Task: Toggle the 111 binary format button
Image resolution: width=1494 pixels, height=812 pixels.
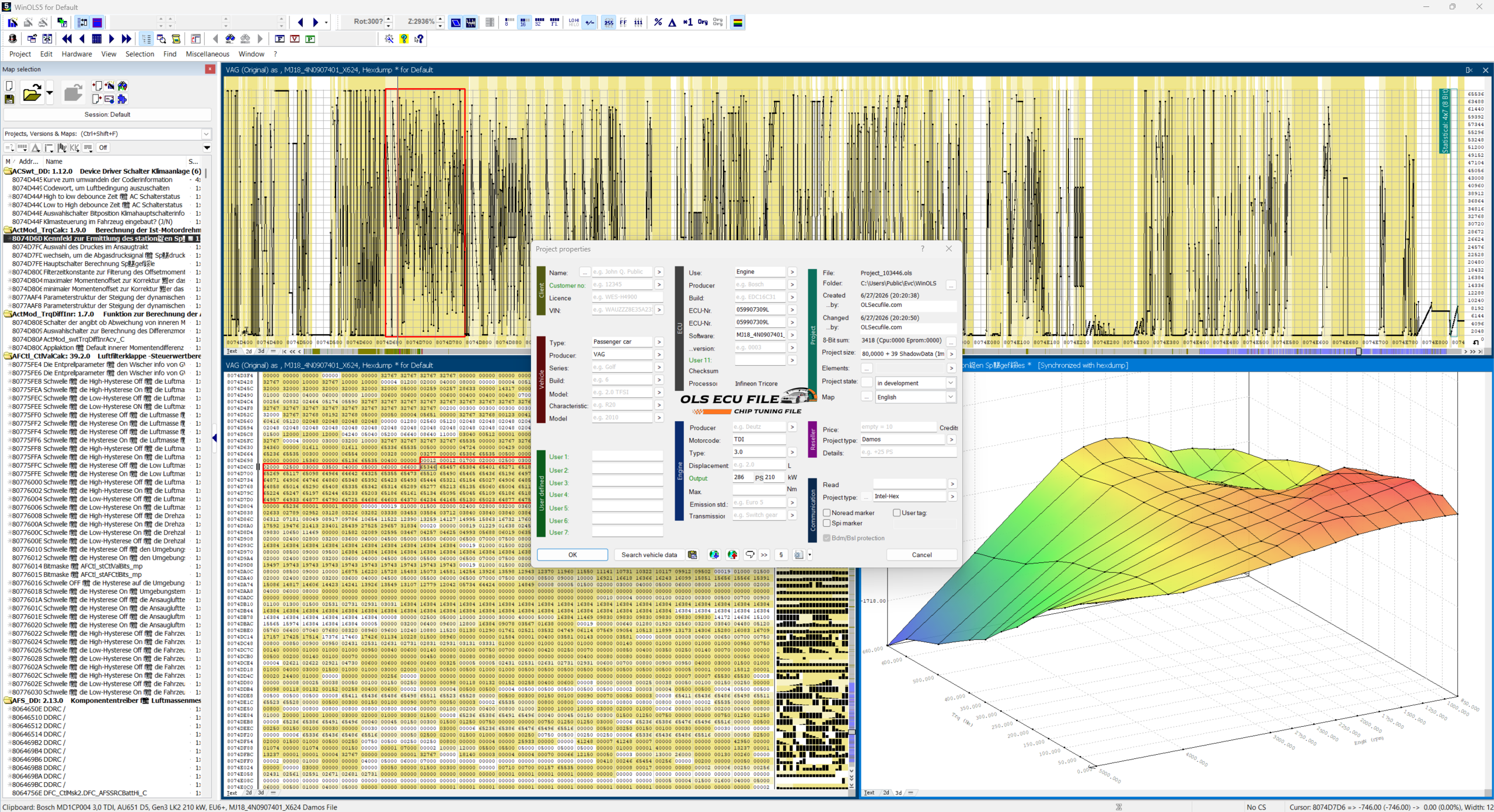Action: (x=638, y=22)
